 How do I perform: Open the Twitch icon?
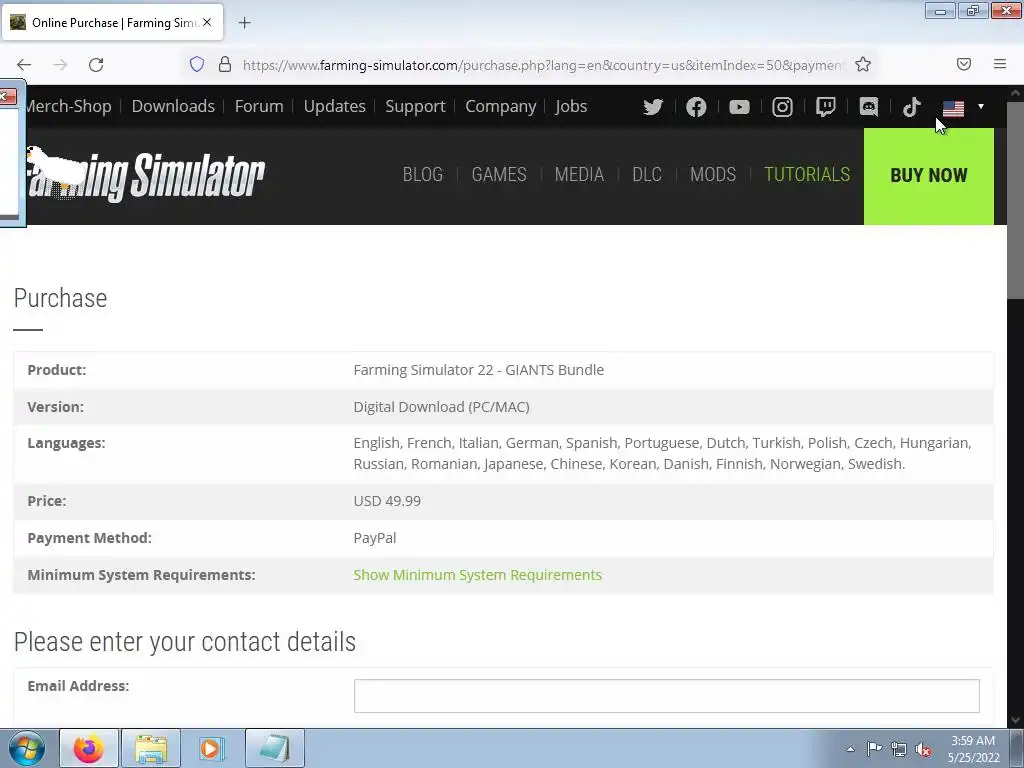point(825,106)
